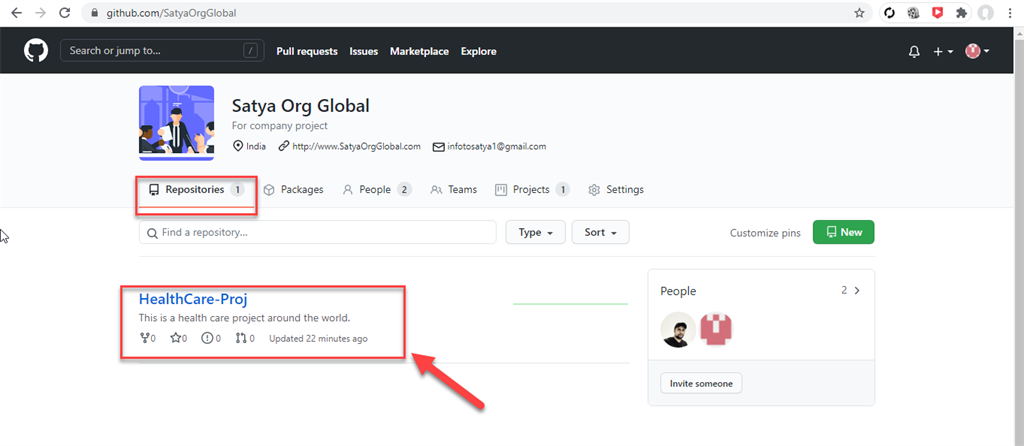Click the green New repository button
The height and width of the screenshot is (446, 1024).
coord(843,232)
